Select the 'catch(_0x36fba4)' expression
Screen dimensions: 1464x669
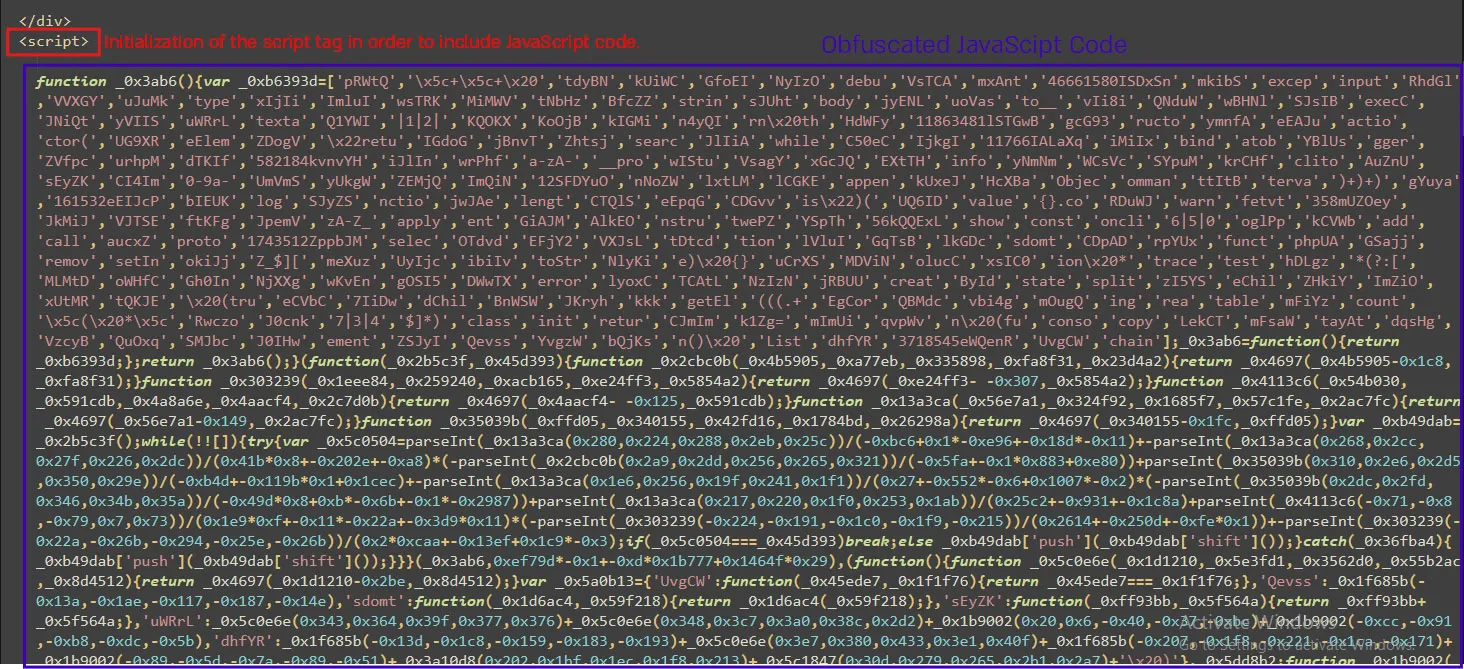coord(1375,539)
